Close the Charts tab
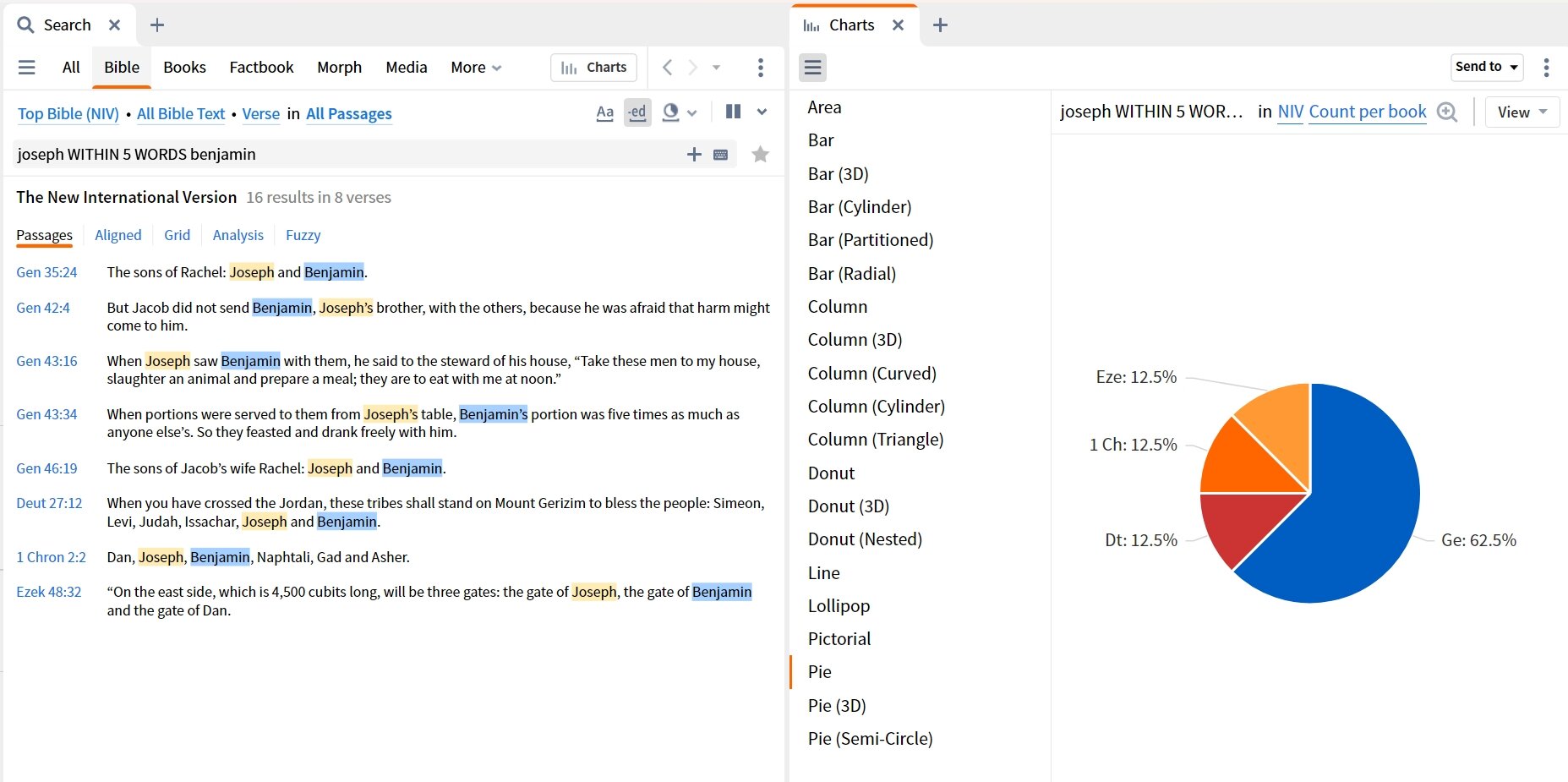1568x782 pixels. point(899,25)
